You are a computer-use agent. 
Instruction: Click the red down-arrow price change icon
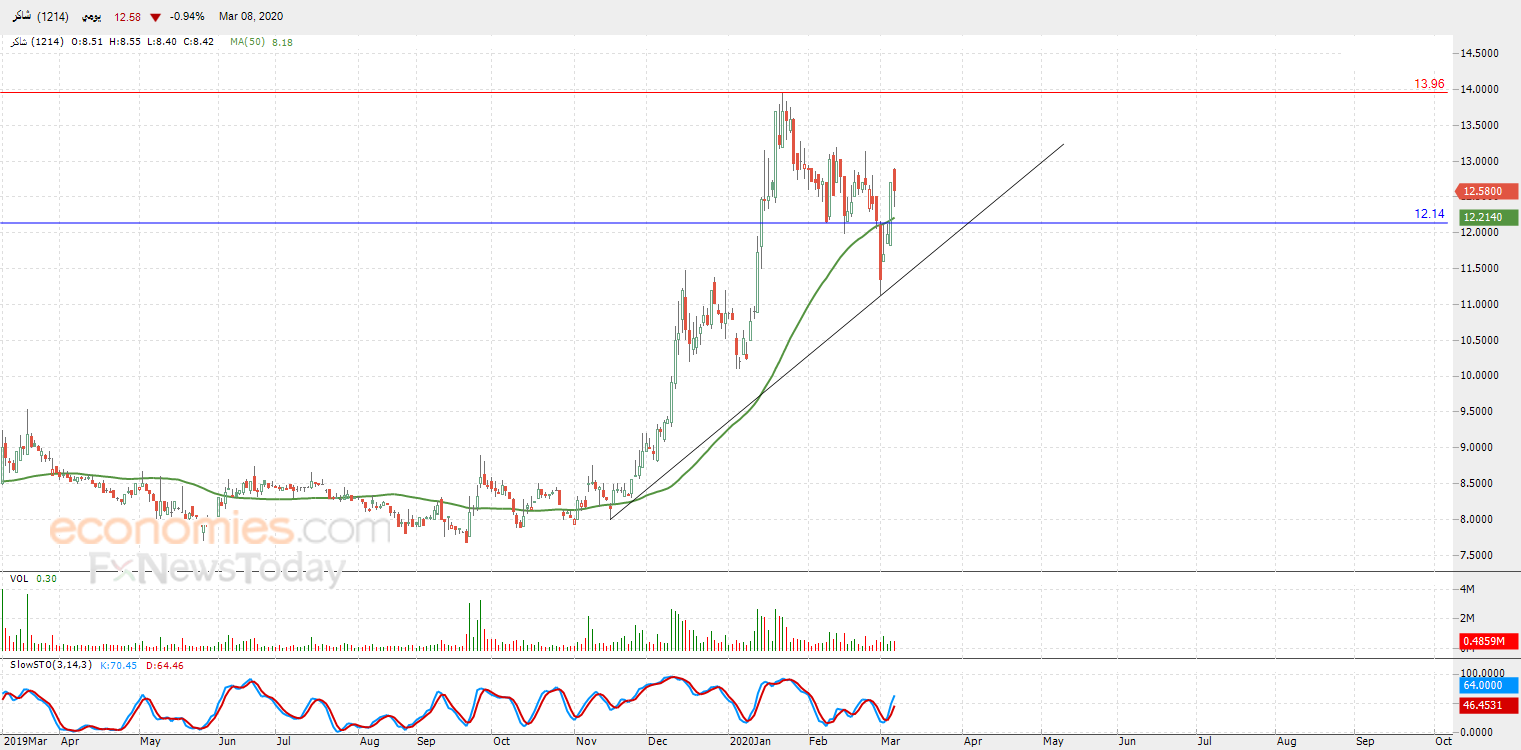155,17
